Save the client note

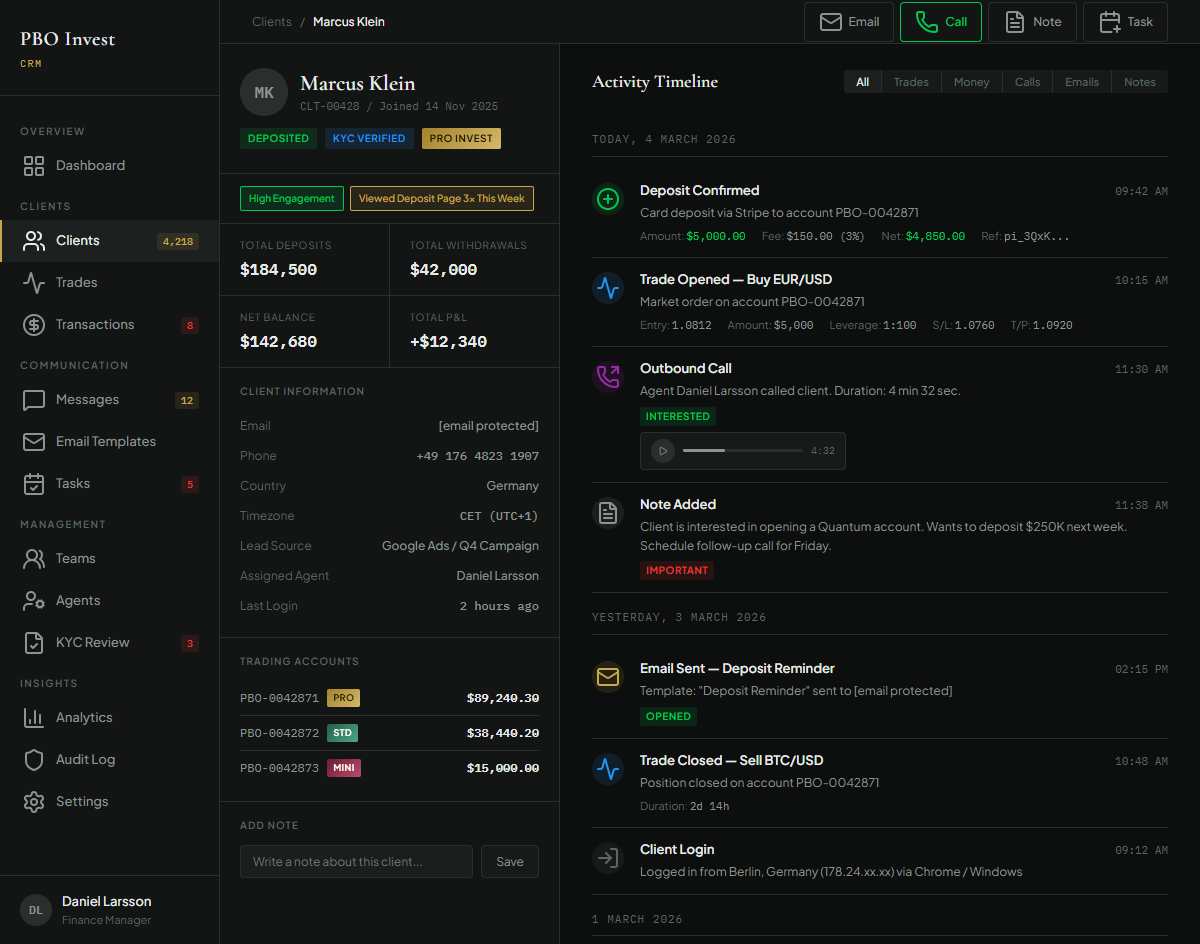pos(509,862)
